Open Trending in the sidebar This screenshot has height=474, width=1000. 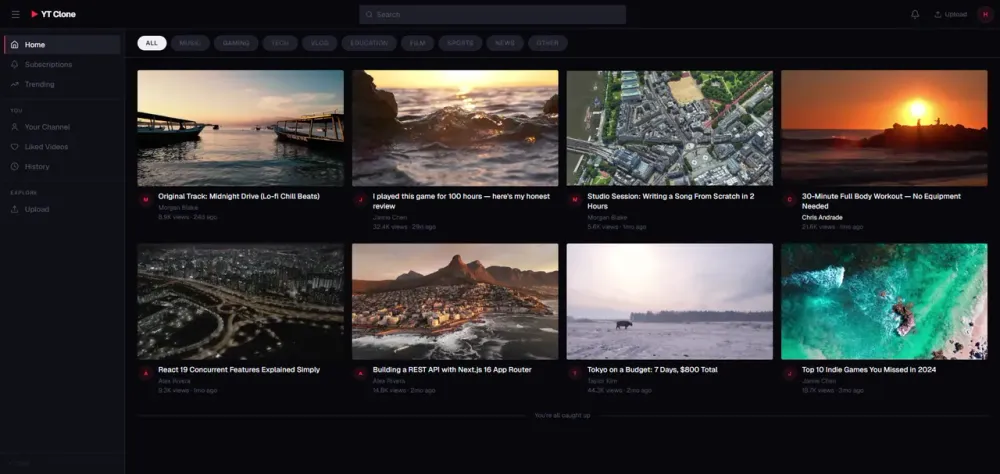[62, 84]
